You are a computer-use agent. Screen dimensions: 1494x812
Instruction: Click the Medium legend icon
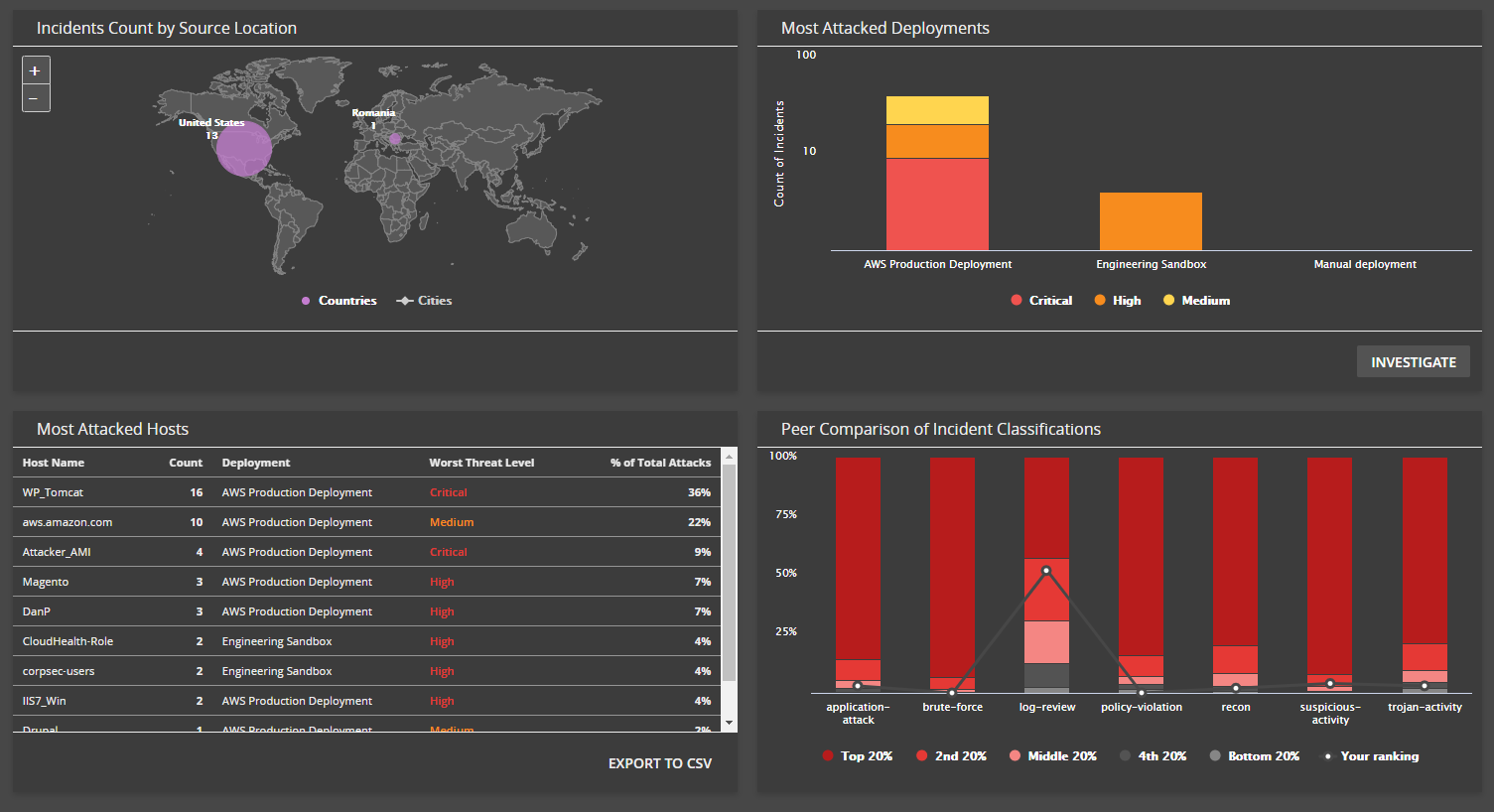pyautogui.click(x=1168, y=300)
